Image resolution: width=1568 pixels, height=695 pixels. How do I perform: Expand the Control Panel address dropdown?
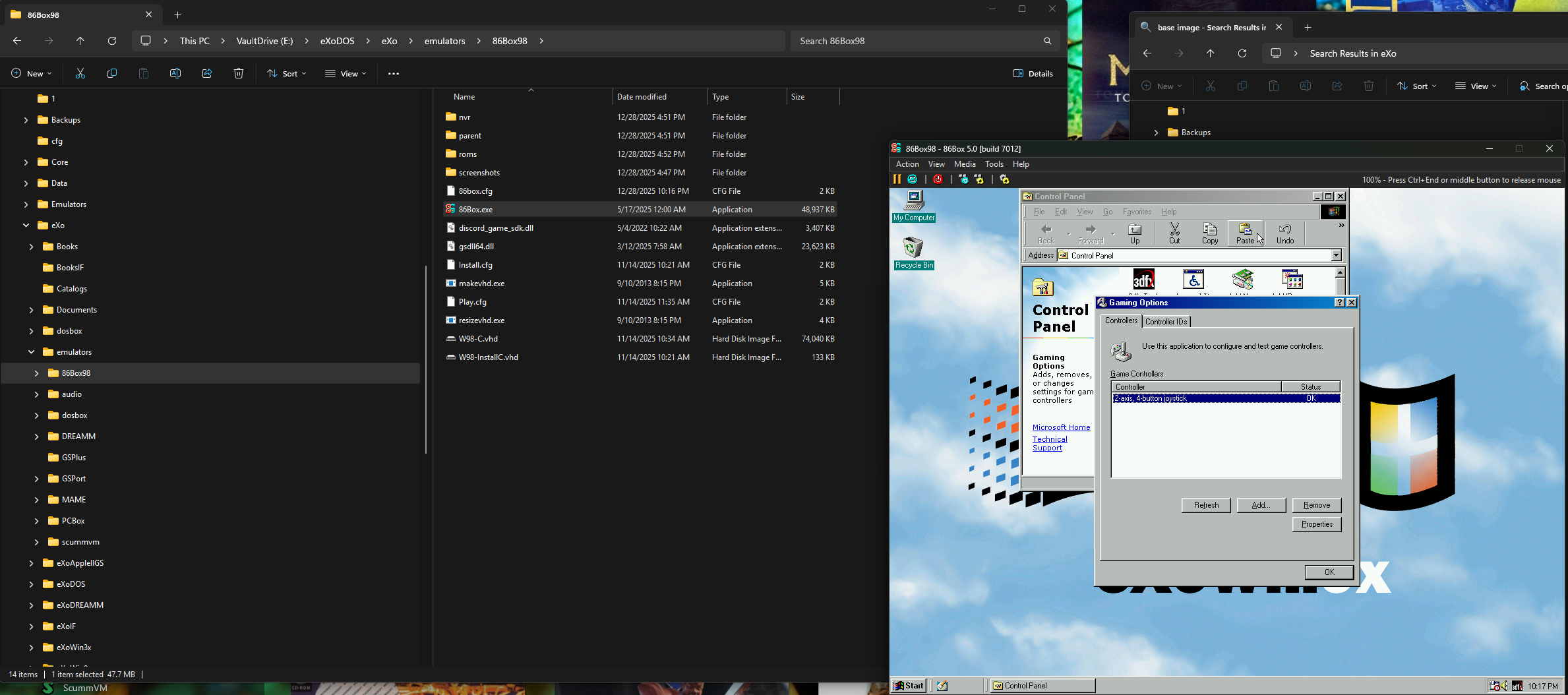click(1336, 256)
